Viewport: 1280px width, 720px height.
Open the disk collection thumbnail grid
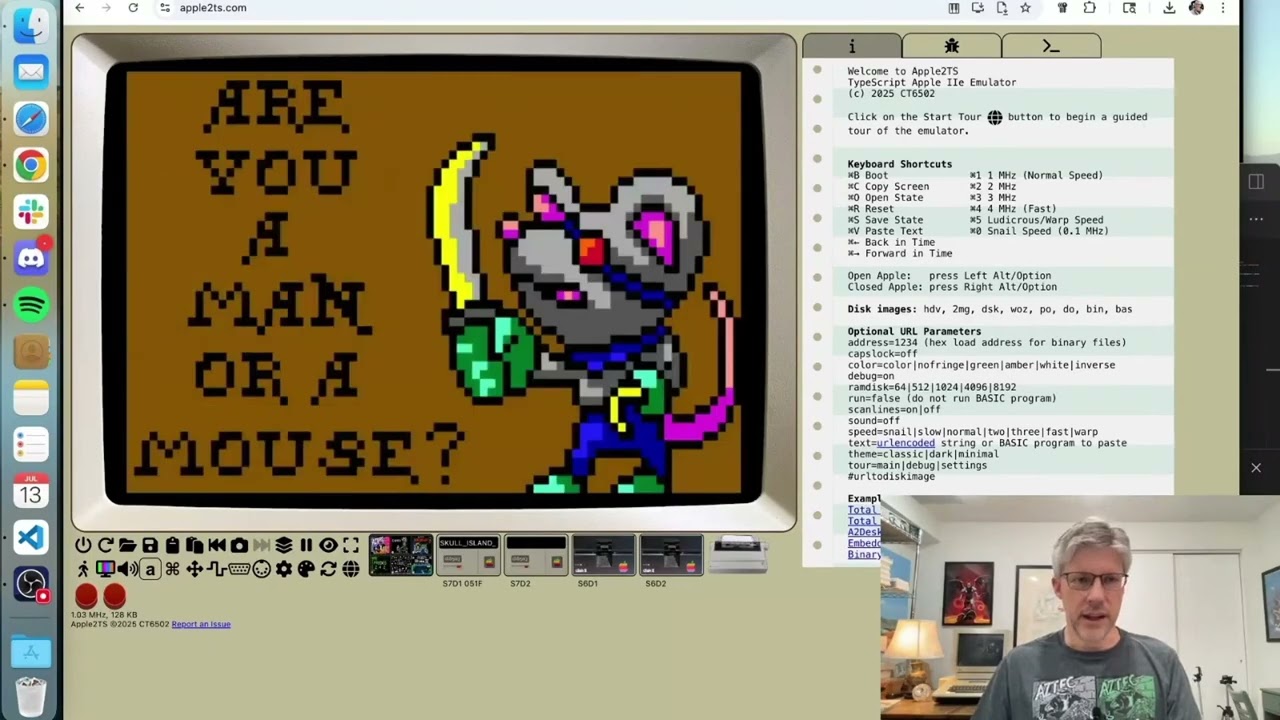coord(401,556)
